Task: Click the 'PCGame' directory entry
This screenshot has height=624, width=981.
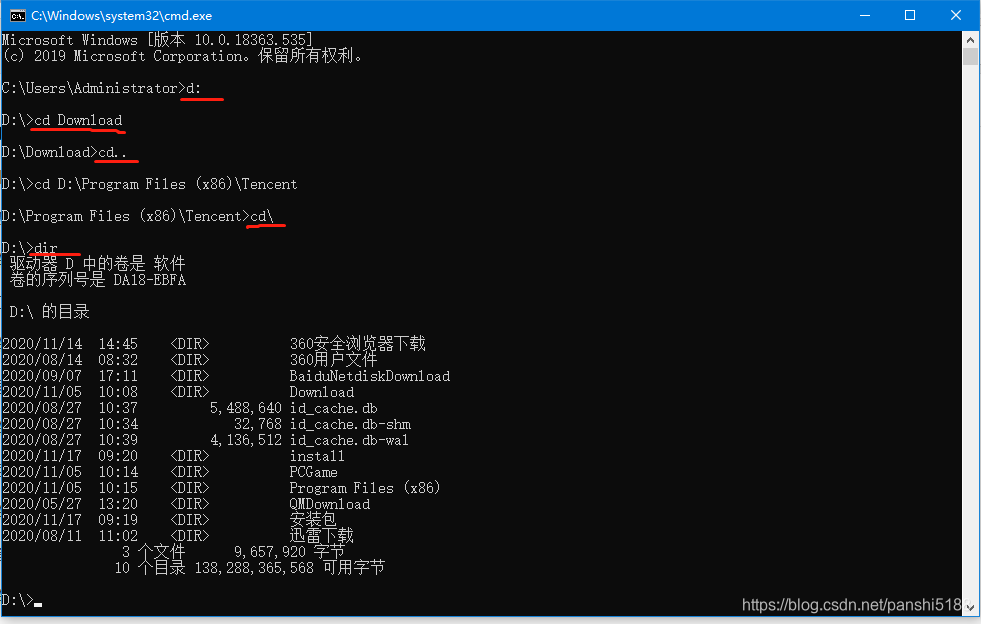Action: 313,472
